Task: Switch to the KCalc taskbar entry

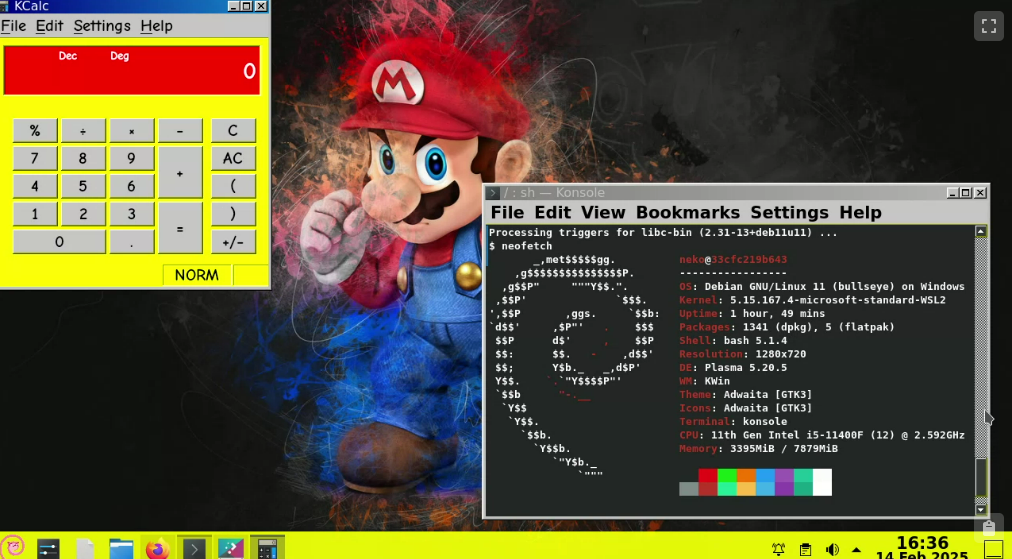Action: point(267,548)
